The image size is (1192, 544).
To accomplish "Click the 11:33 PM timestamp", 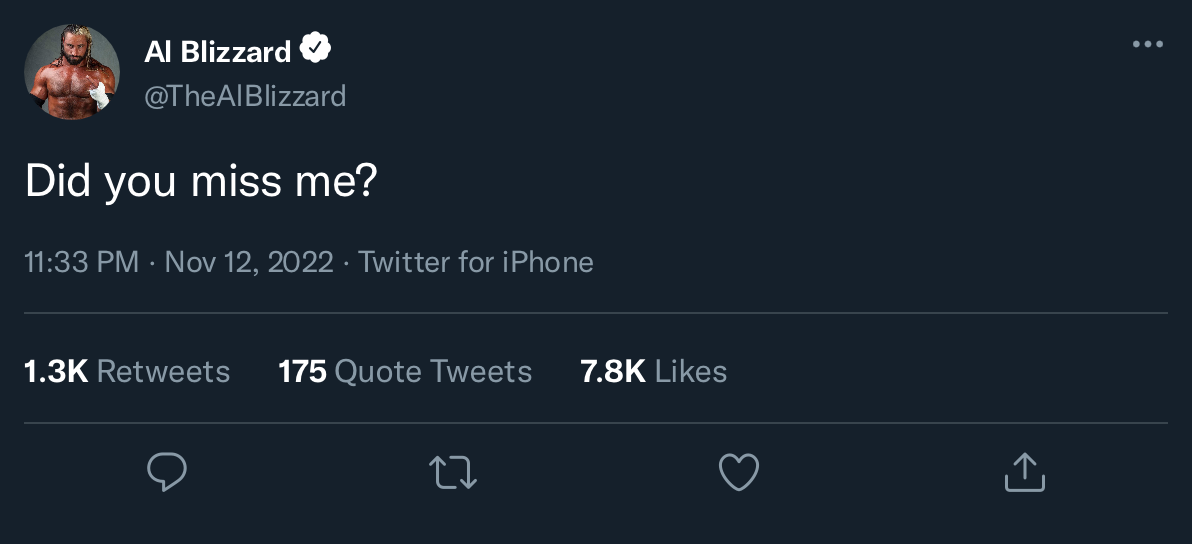I will [x=82, y=262].
